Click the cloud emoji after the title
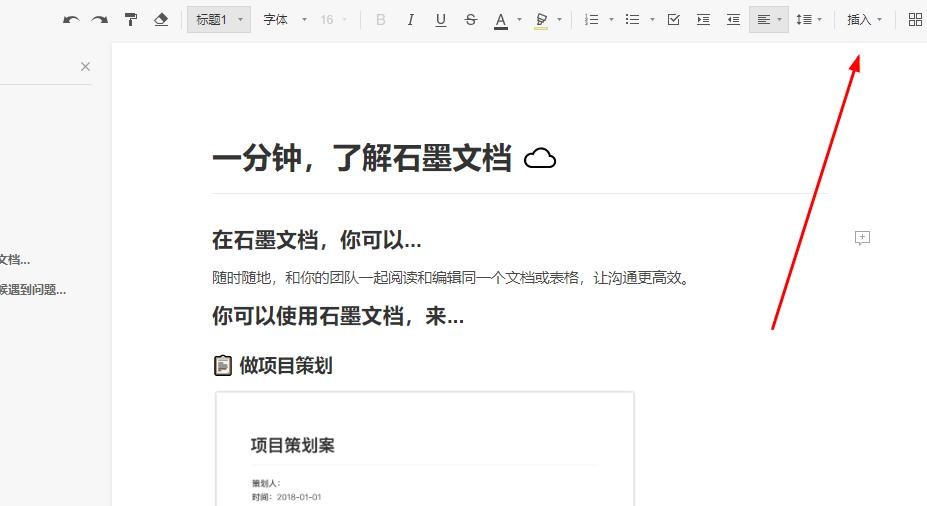The width and height of the screenshot is (927, 506). [540, 159]
